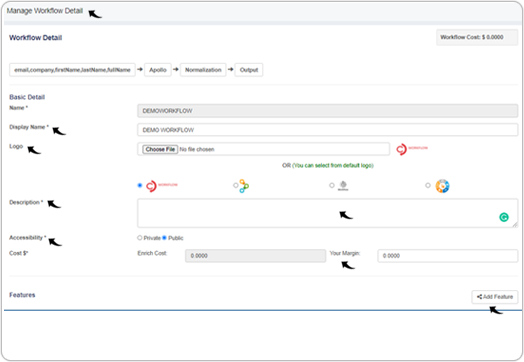Click the Description field label
The image size is (524, 362).
(x=26, y=202)
